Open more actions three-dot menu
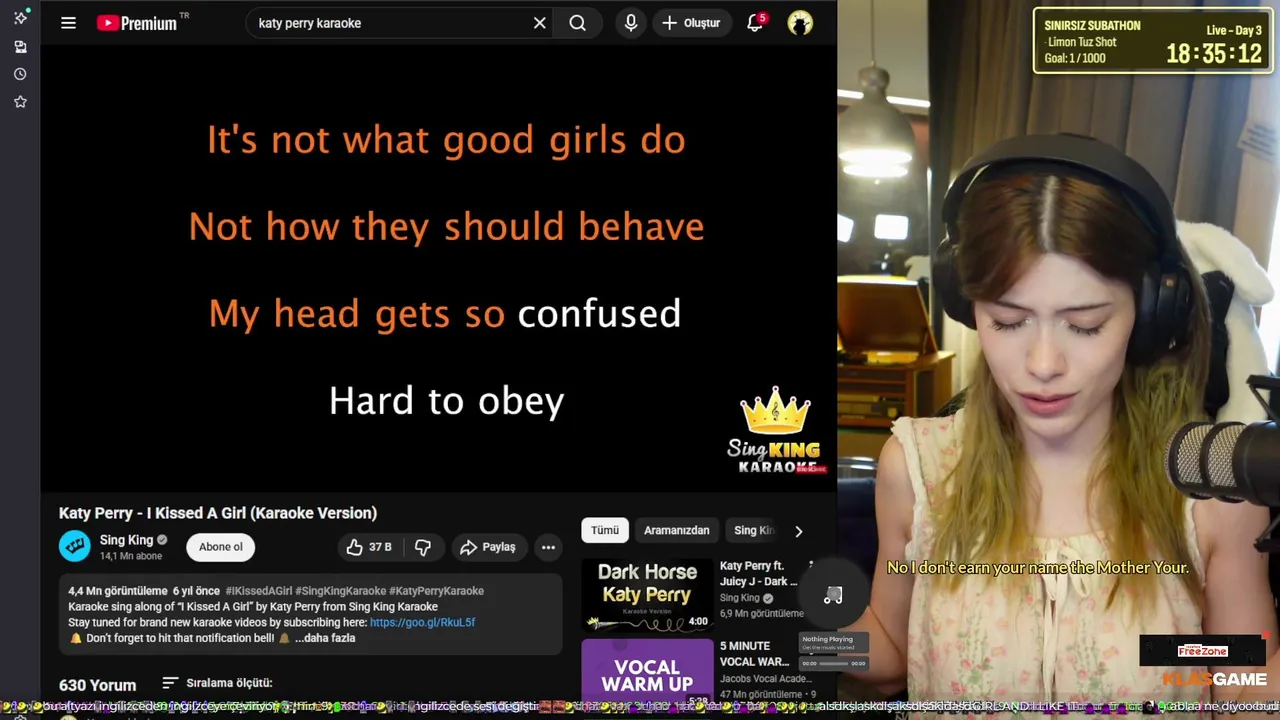The width and height of the screenshot is (1280, 720). coord(548,547)
